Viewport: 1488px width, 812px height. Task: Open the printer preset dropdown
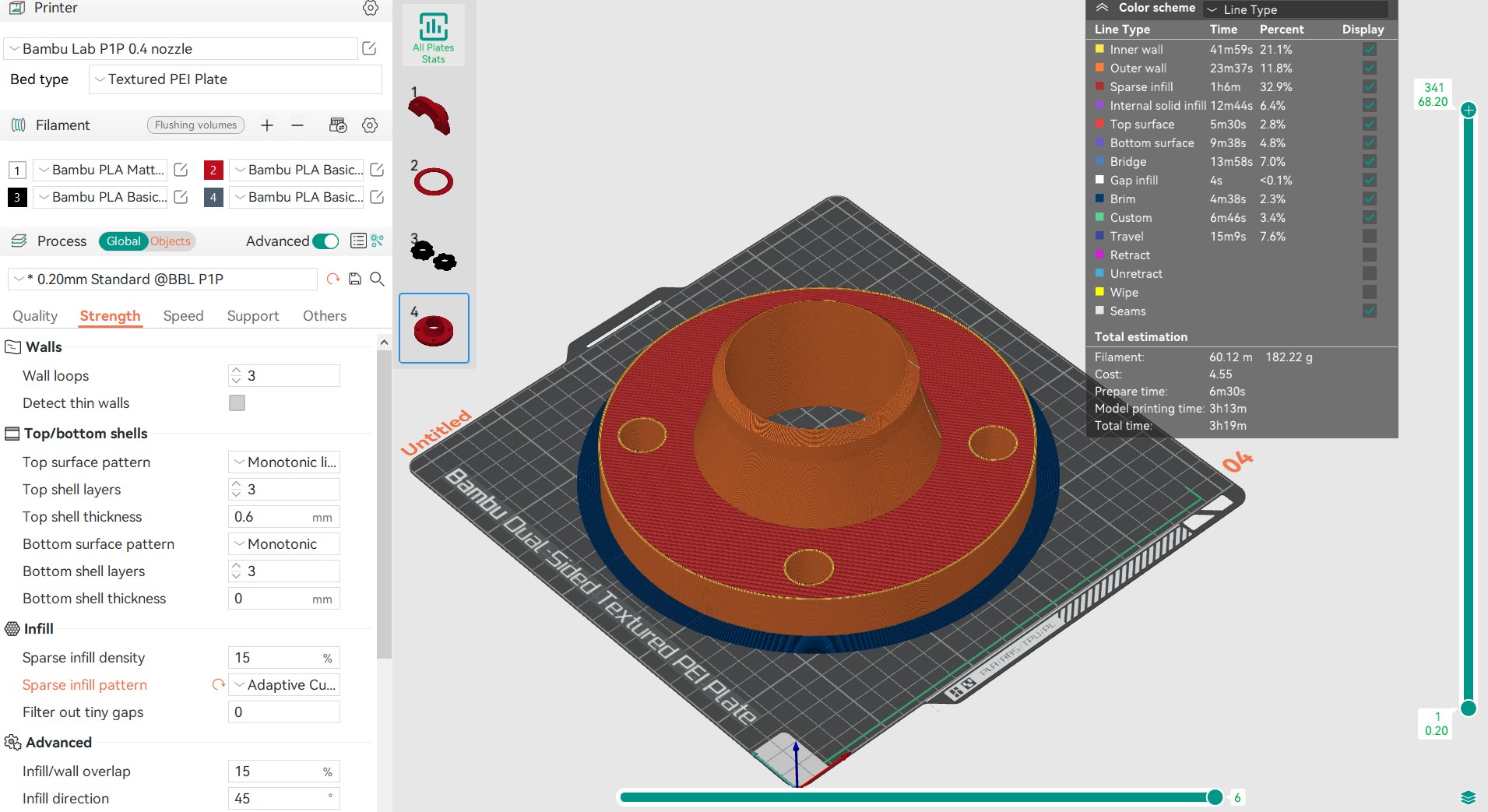pos(181,48)
